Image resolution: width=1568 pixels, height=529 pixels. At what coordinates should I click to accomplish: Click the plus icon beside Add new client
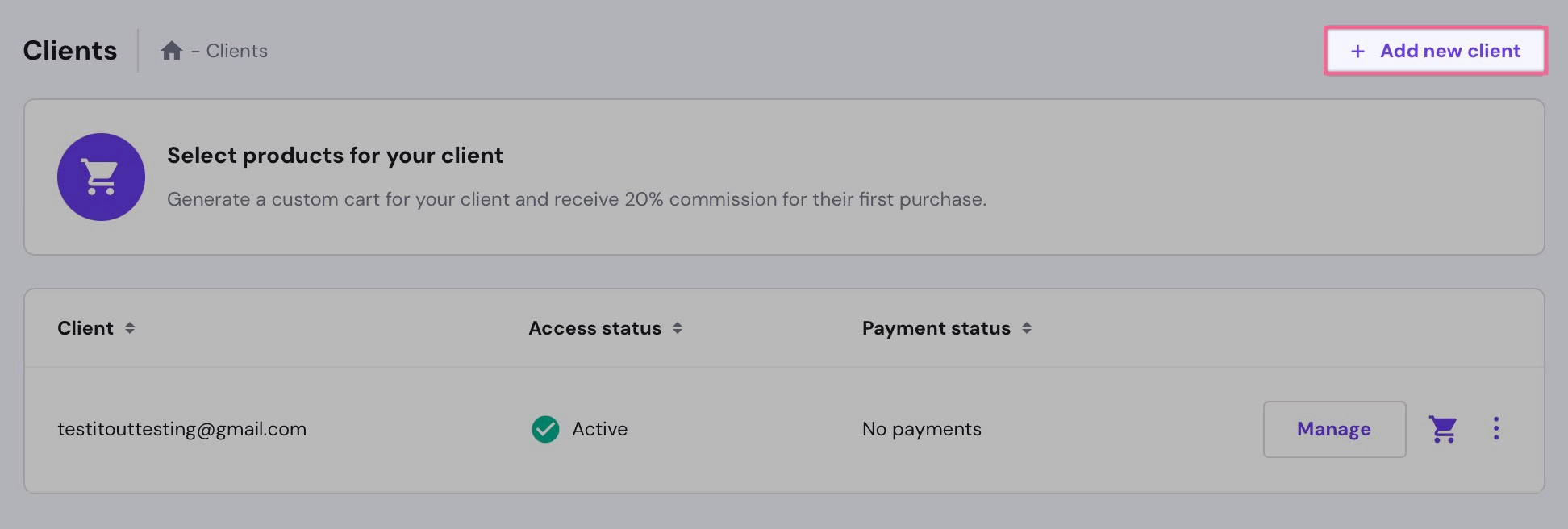(1357, 52)
